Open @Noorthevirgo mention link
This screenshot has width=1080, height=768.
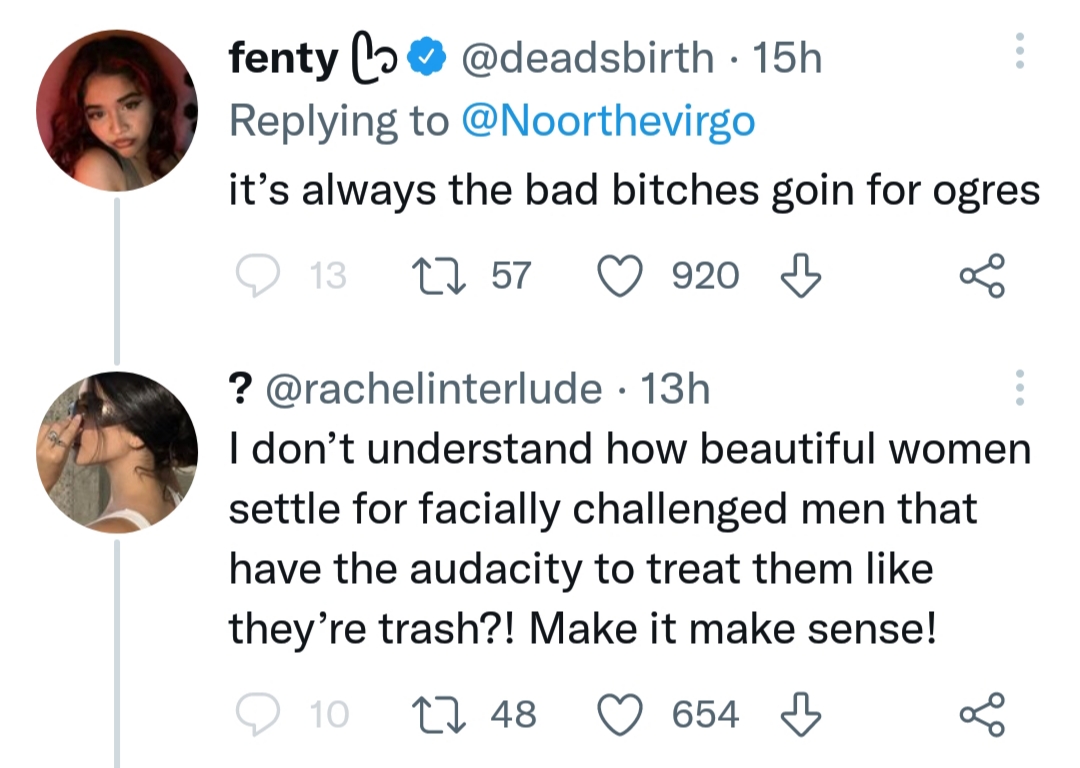[608, 122]
